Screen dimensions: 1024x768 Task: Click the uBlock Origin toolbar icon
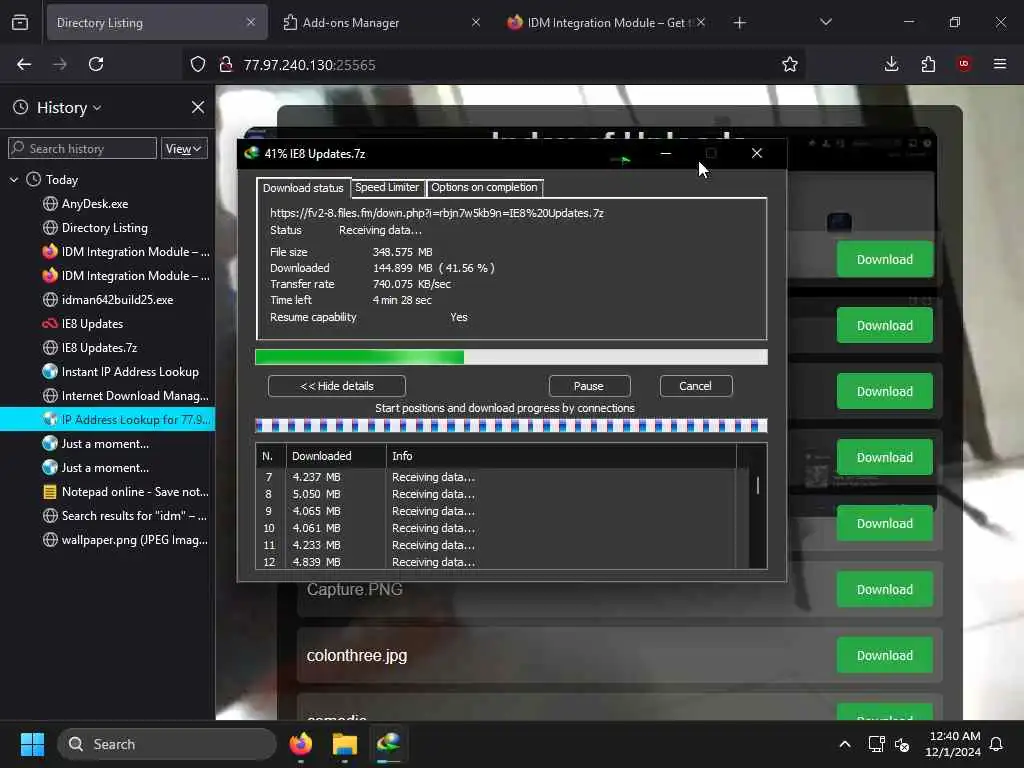(964, 64)
